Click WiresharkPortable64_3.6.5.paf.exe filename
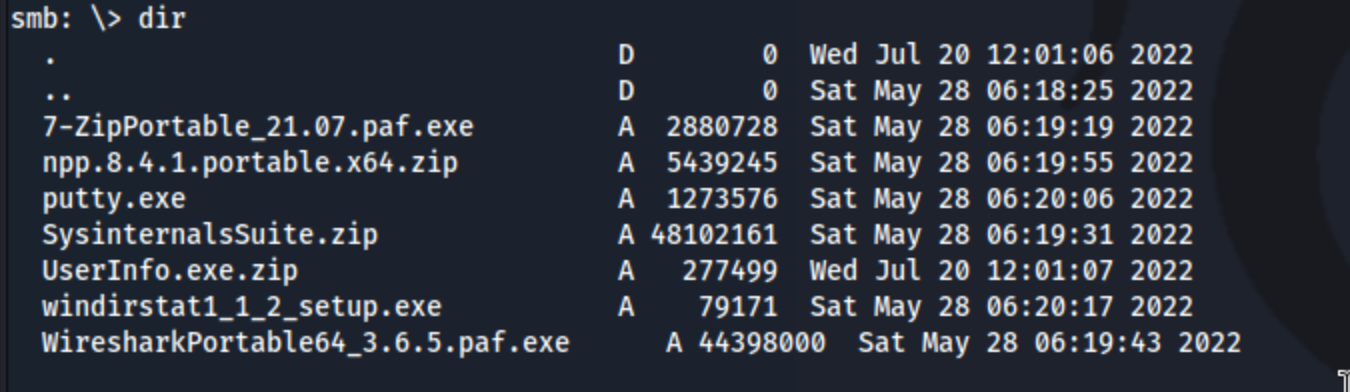This screenshot has height=392, width=1350. click(306, 343)
